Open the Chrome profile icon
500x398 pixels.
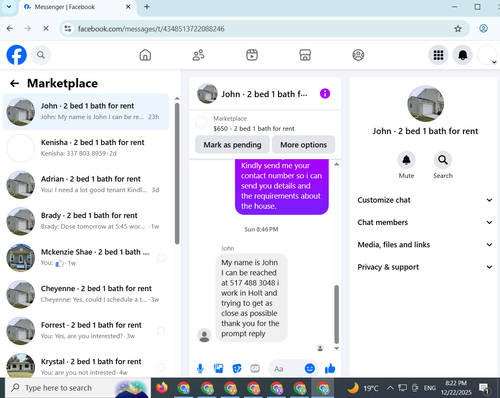(x=483, y=29)
